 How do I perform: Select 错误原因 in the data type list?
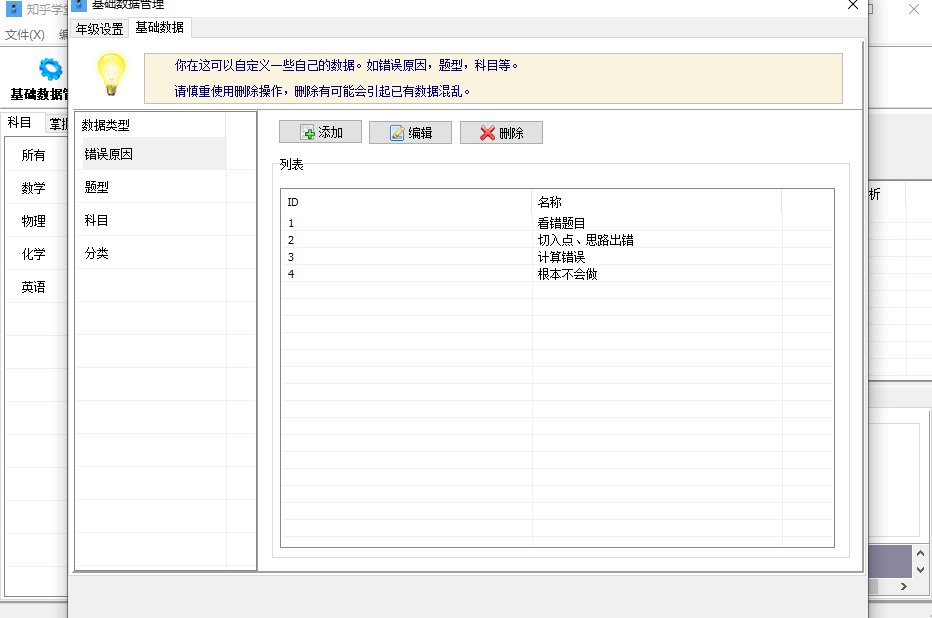109,154
